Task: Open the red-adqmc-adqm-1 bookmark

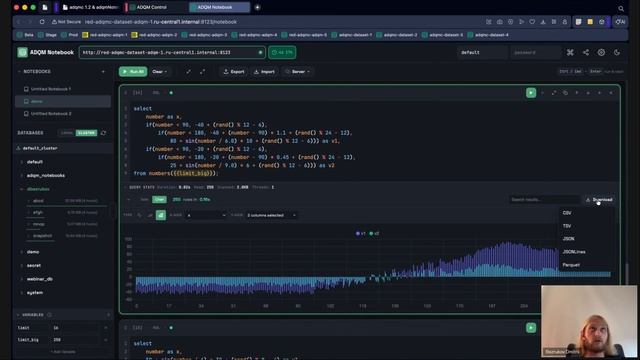Action: [x=104, y=35]
